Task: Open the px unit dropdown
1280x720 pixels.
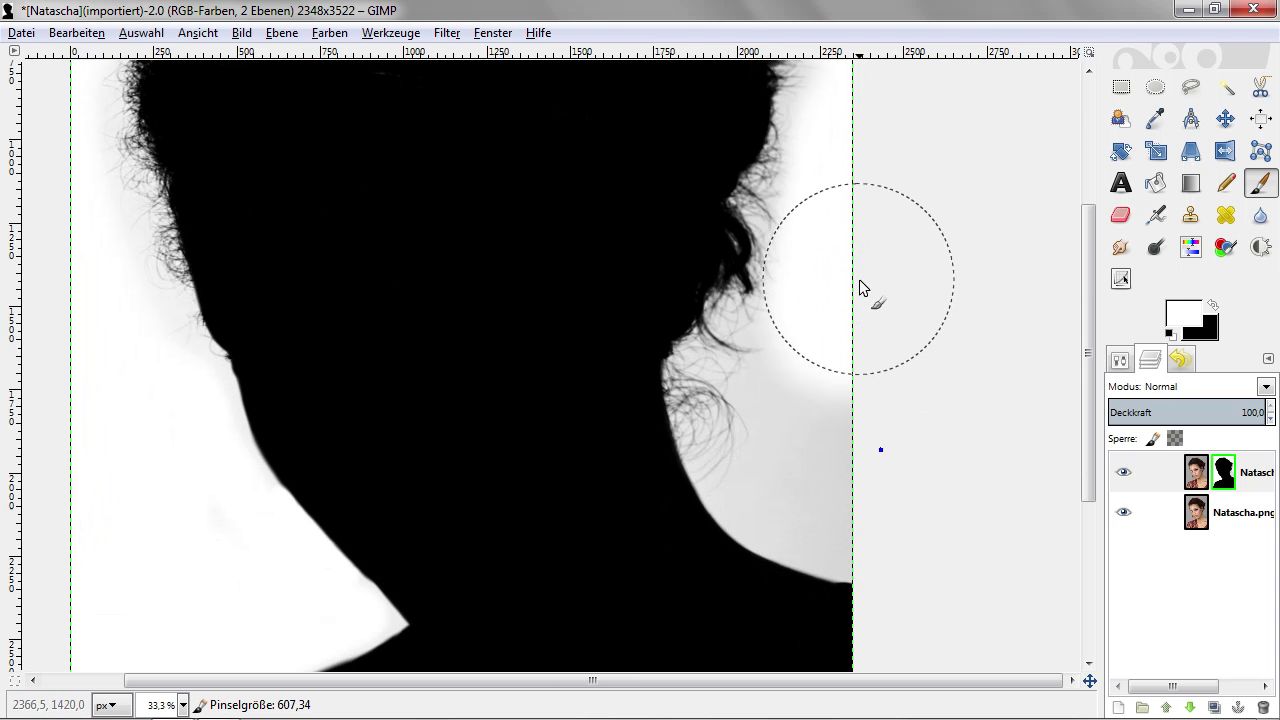Action: [x=104, y=705]
